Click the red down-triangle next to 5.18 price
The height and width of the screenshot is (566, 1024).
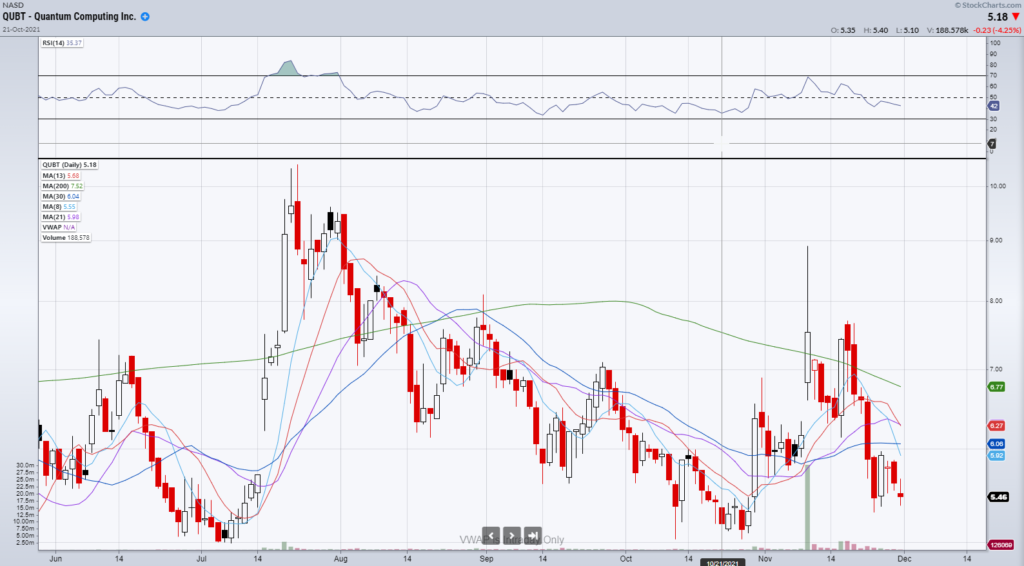click(1013, 17)
